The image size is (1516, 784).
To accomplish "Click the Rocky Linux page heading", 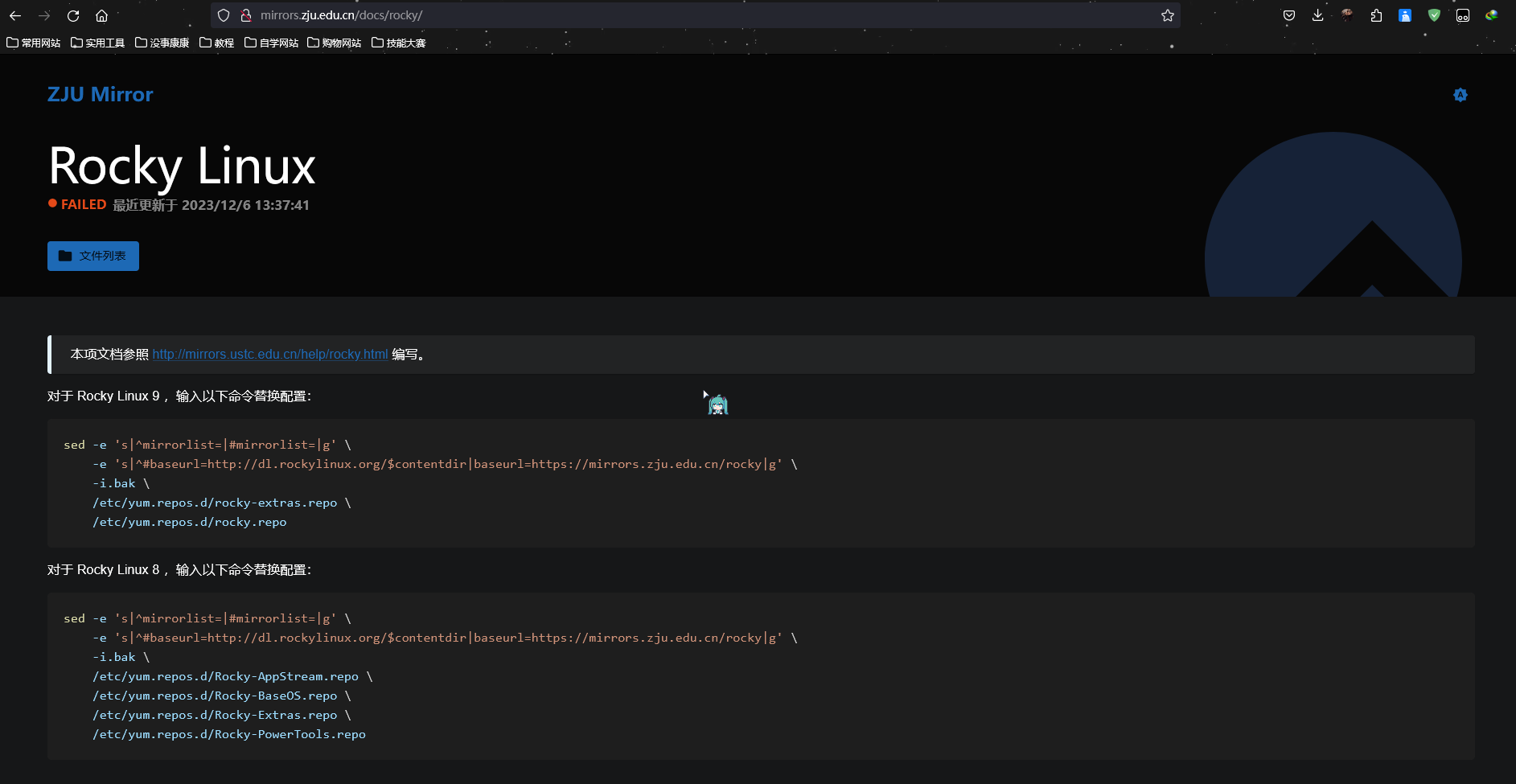I will [182, 166].
